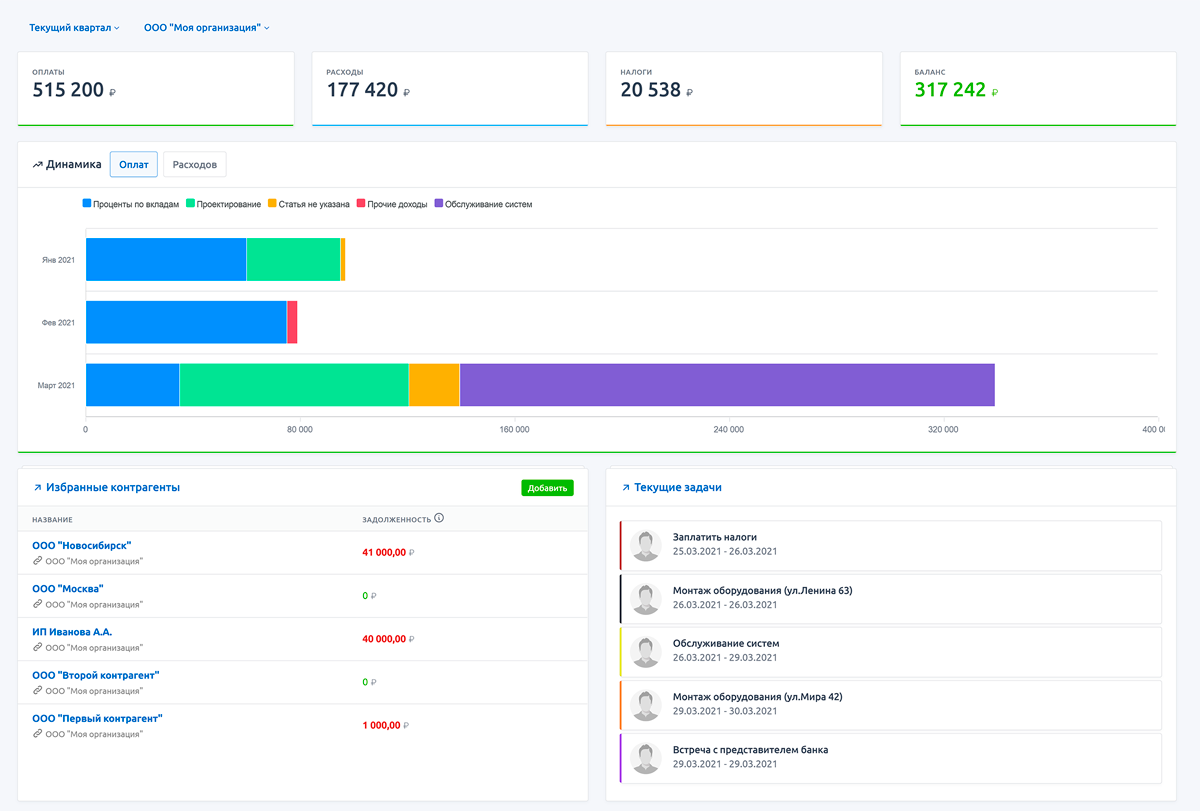
Task: Toggle Обслуживание систем legend series
Action: pyautogui.click(x=483, y=204)
